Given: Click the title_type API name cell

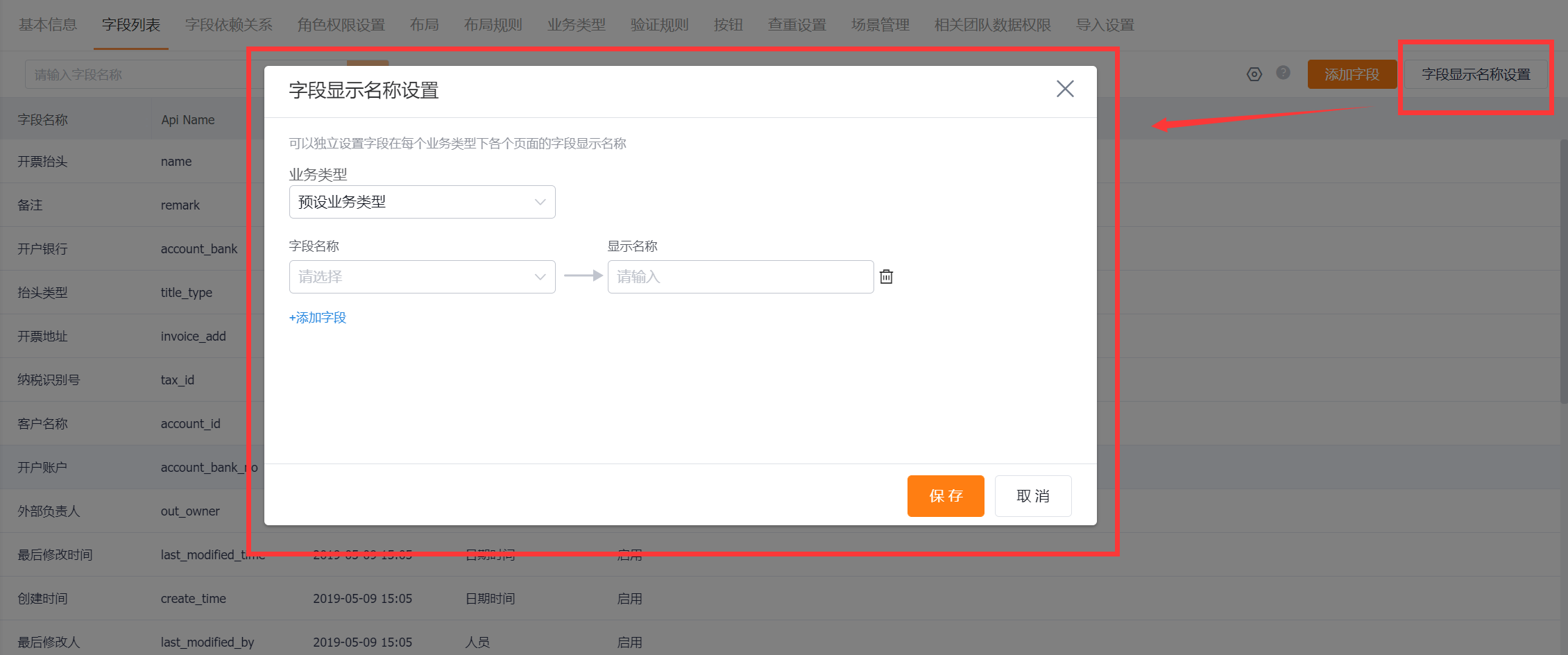Looking at the screenshot, I should point(187,293).
